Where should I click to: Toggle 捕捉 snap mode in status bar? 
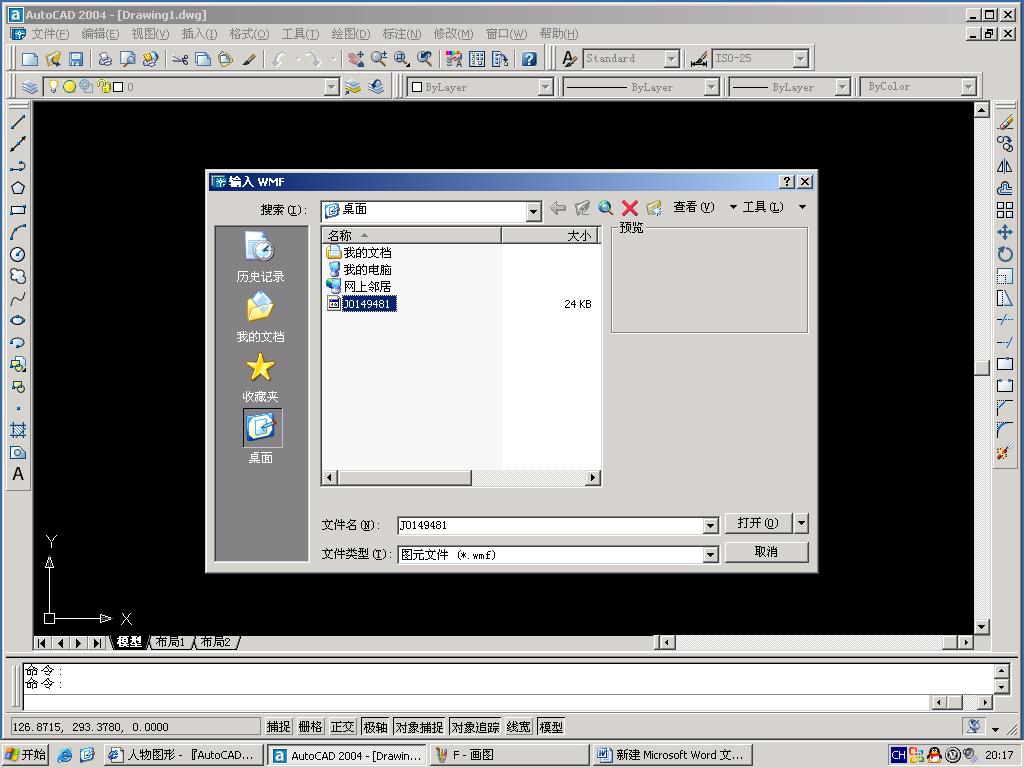[278, 726]
